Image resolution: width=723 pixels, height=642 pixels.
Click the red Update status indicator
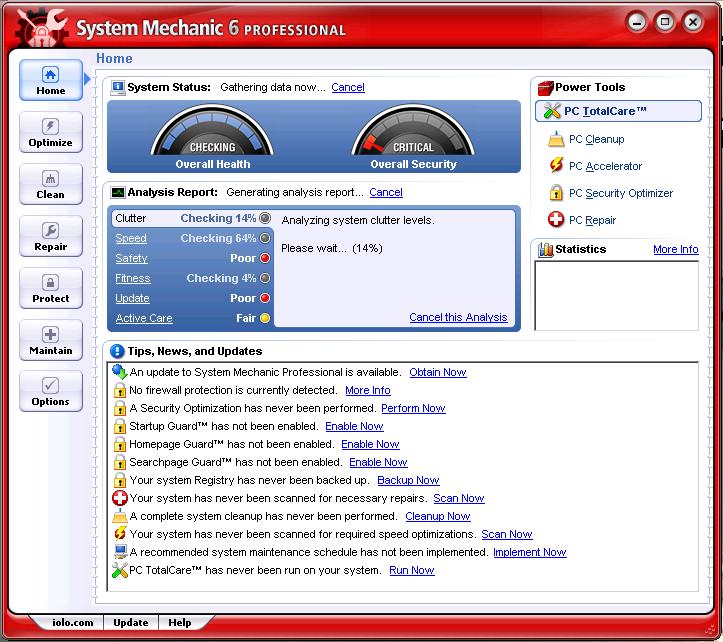pos(265,298)
